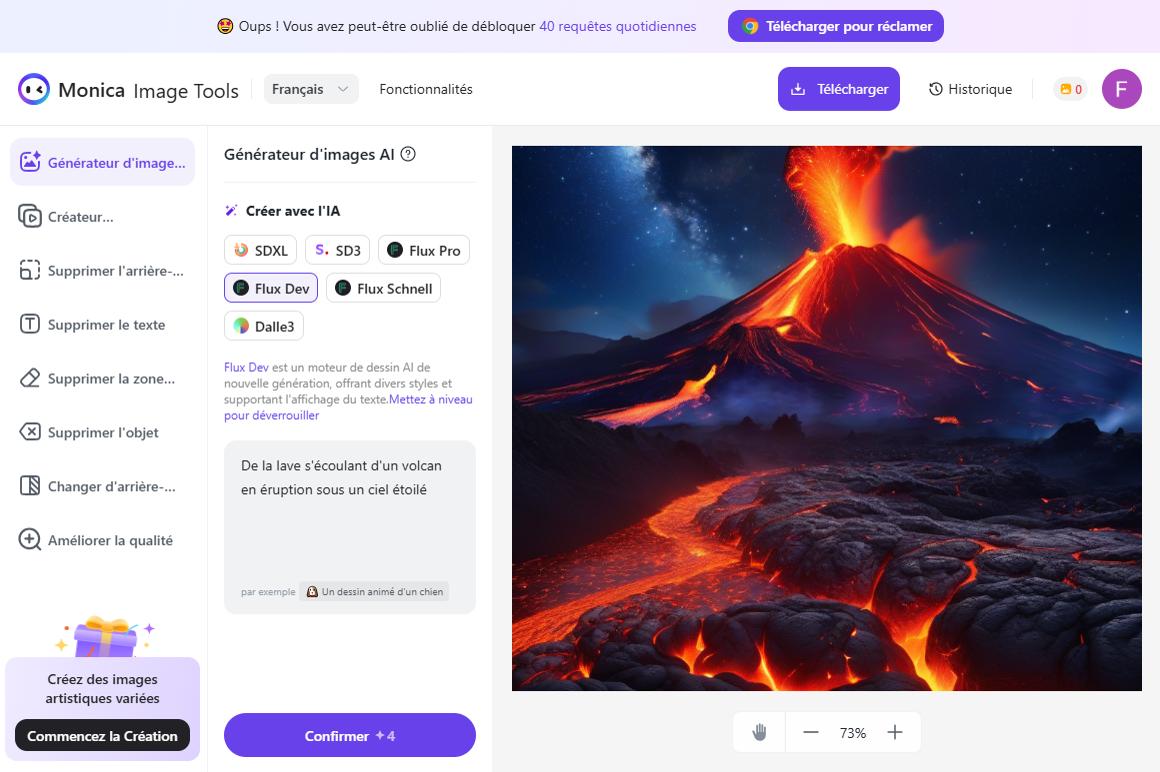The width and height of the screenshot is (1160, 772).
Task: Select Changer d'arrière-plan tool
Action: coord(102,487)
